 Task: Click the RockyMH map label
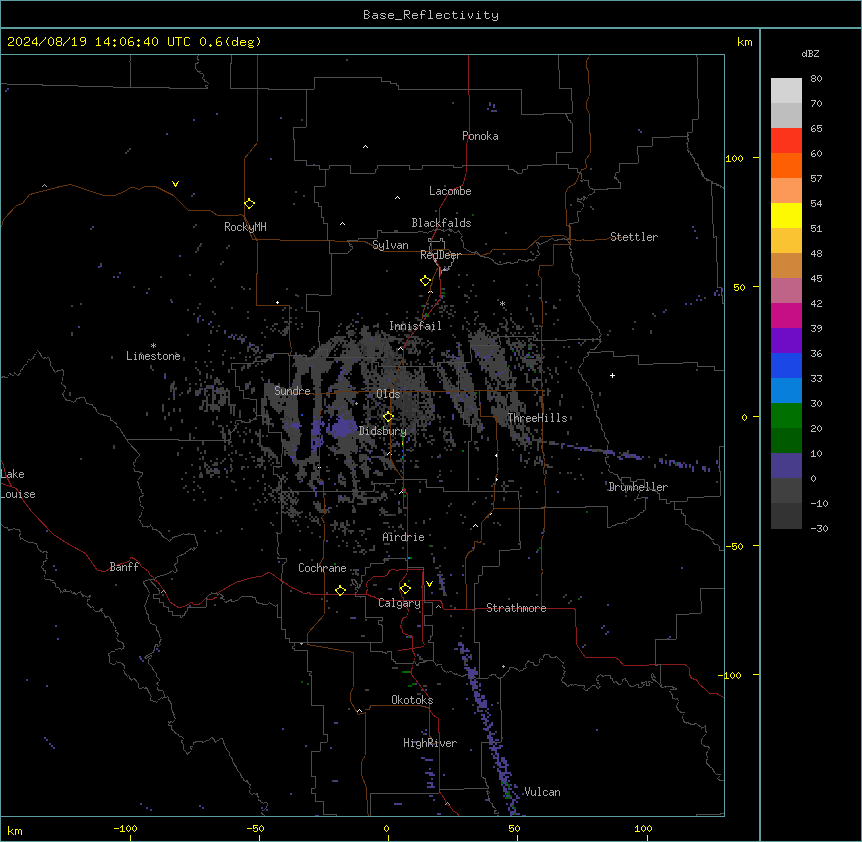[245, 227]
